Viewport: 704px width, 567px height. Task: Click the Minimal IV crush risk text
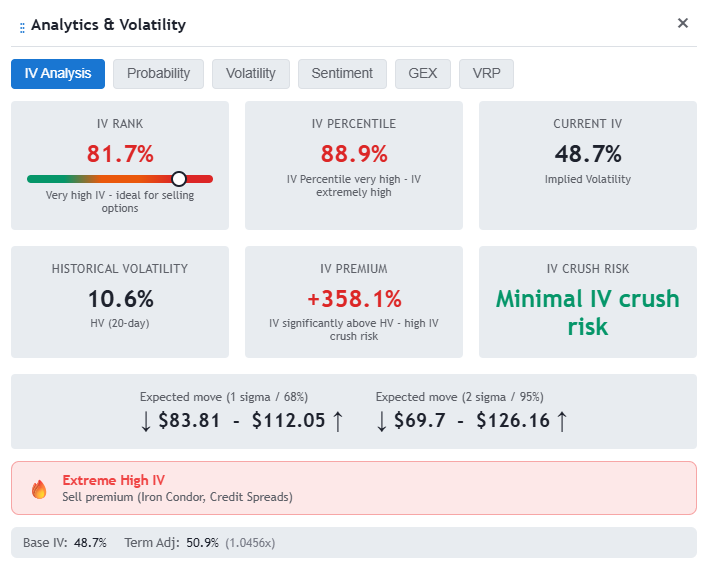tap(588, 312)
